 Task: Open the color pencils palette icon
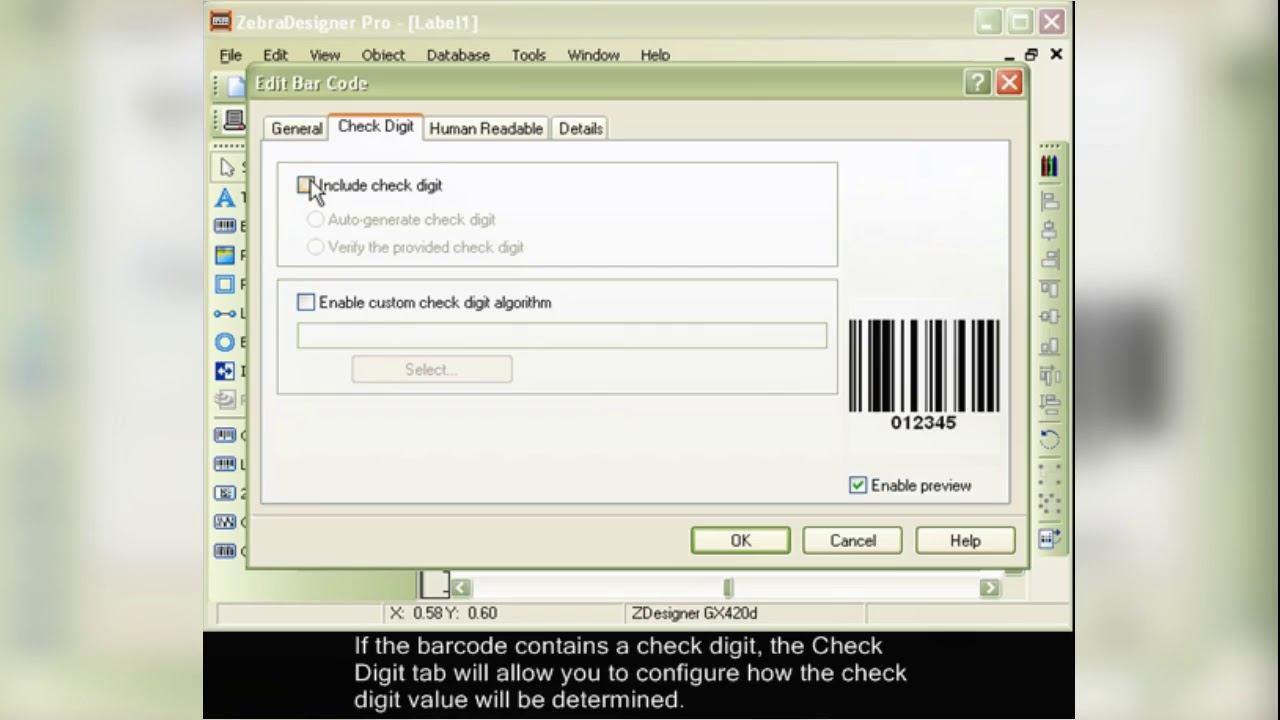[1049, 166]
